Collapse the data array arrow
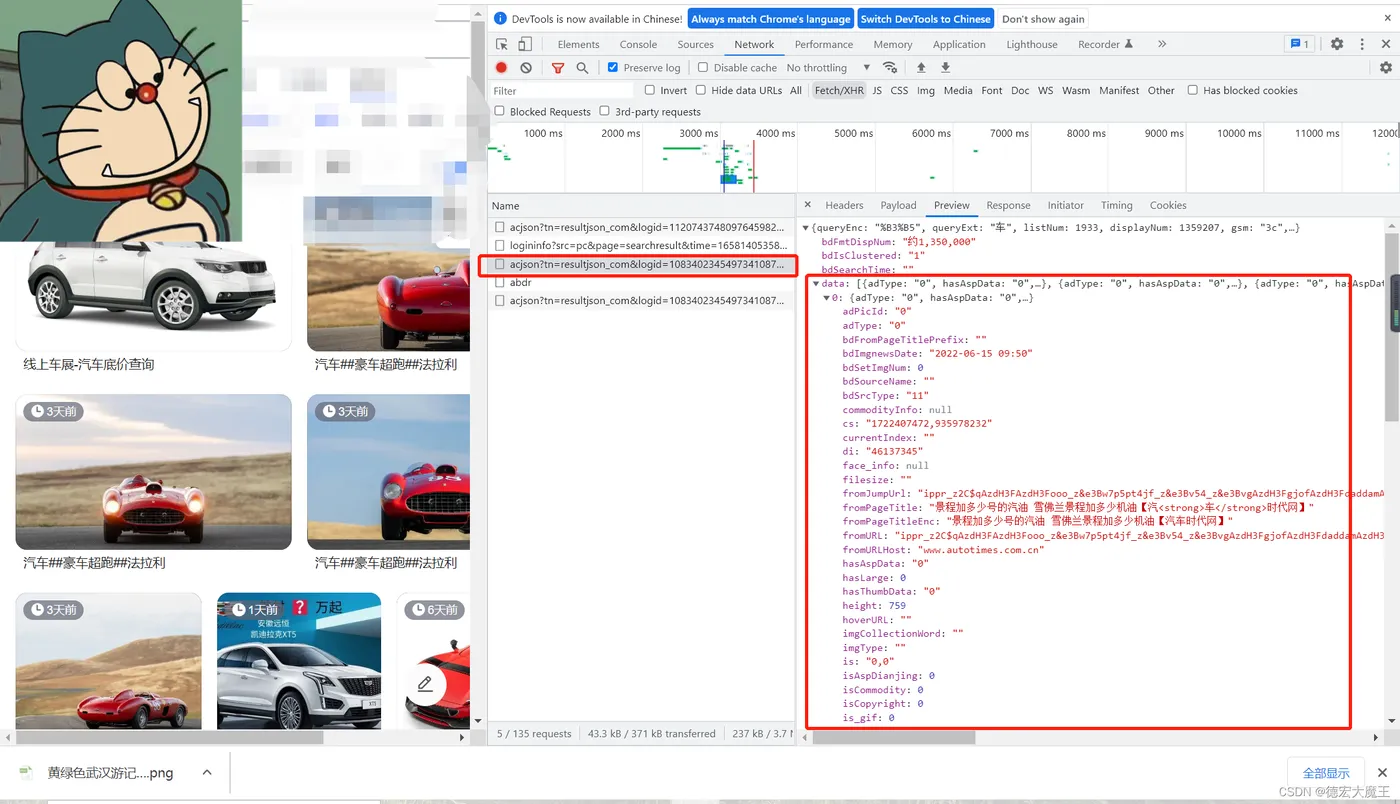Viewport: 1400px width, 804px height. (x=816, y=284)
